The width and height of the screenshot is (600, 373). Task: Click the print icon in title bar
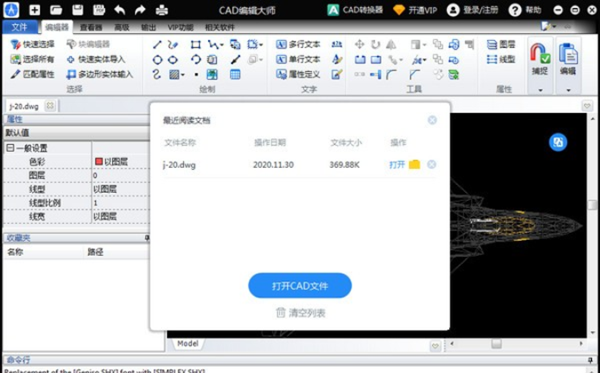coord(162,10)
